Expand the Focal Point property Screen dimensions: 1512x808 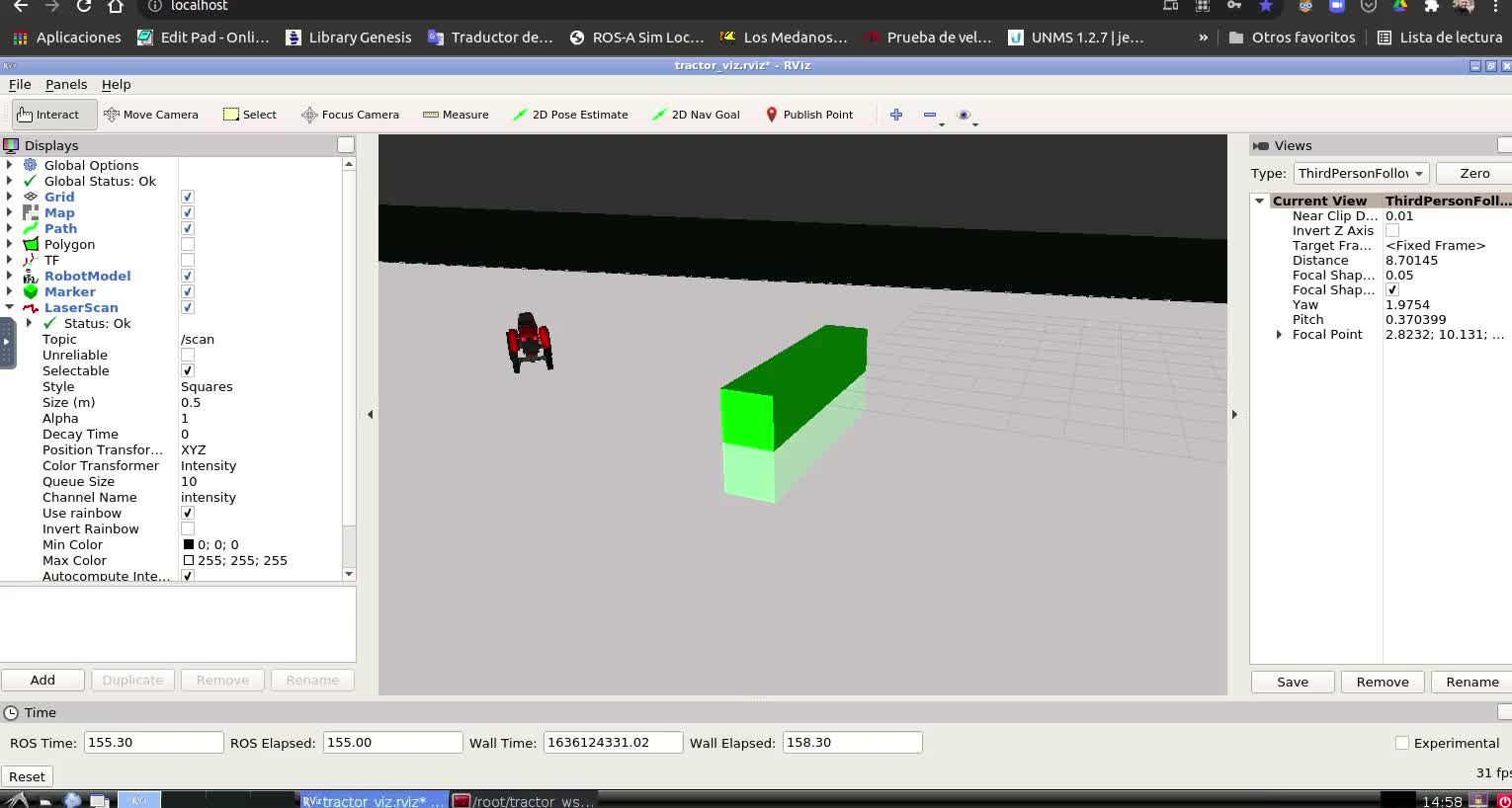(x=1279, y=335)
